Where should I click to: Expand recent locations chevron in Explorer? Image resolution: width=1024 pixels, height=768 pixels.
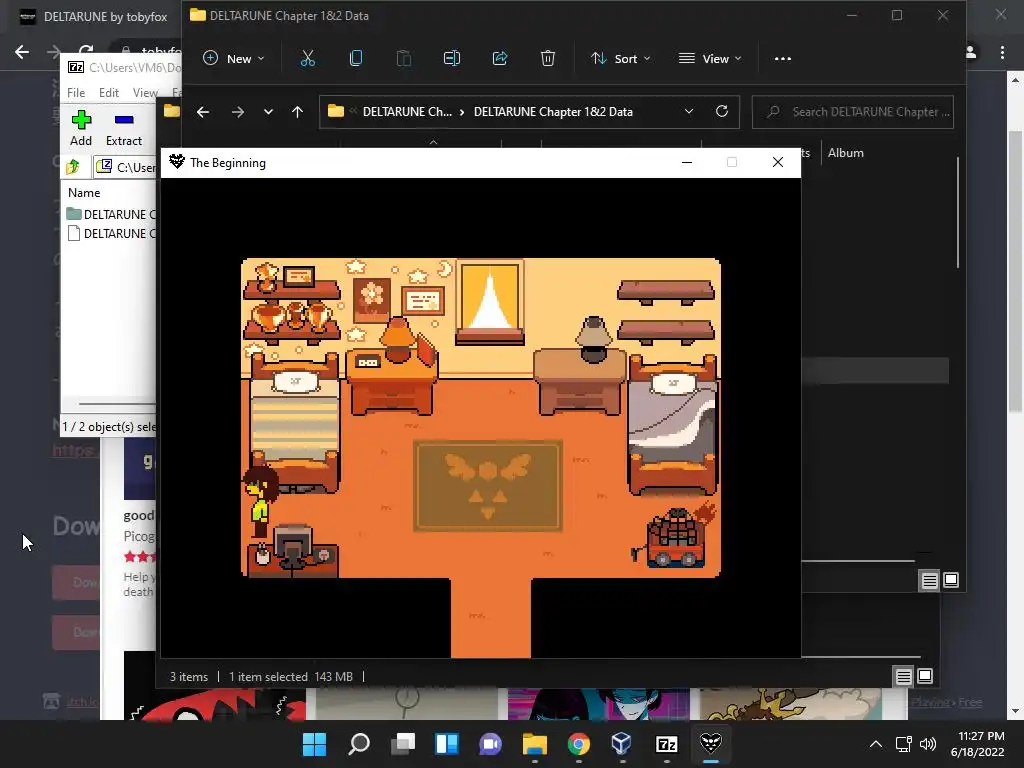[x=268, y=112]
